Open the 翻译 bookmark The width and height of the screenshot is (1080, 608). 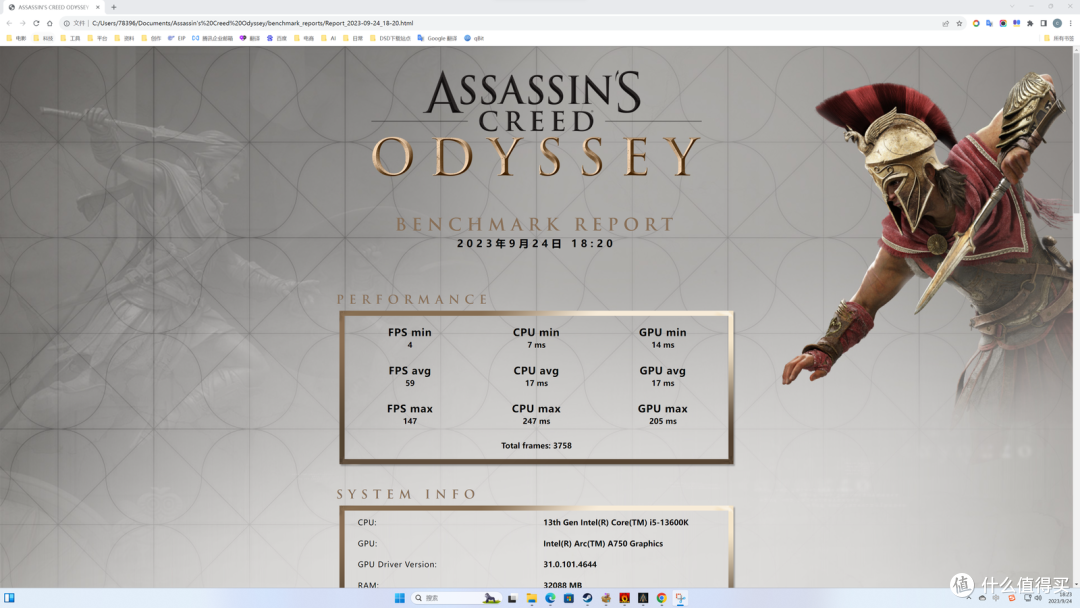point(249,38)
